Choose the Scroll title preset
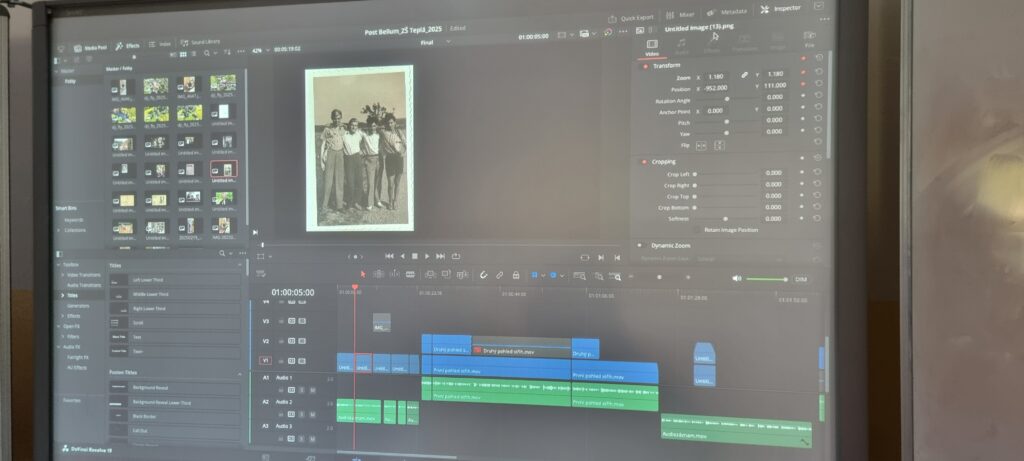 click(175, 323)
